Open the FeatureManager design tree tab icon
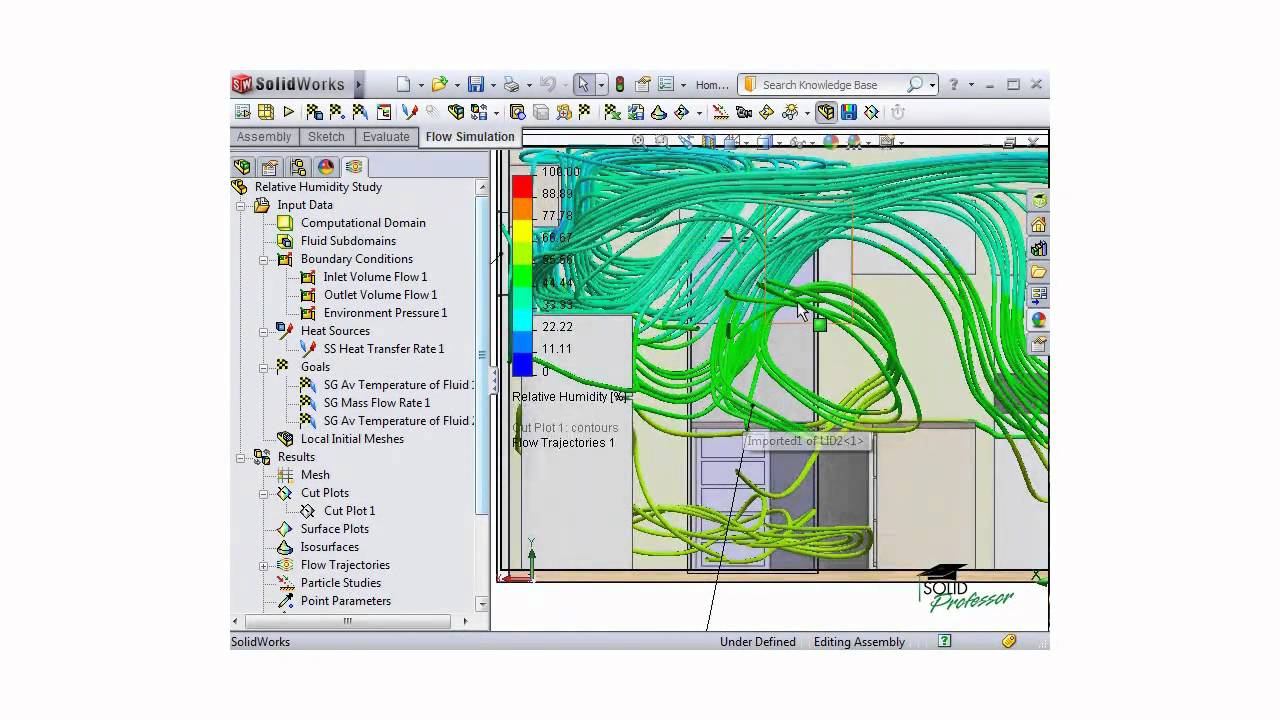Image resolution: width=1280 pixels, height=720 pixels. pyautogui.click(x=241, y=167)
